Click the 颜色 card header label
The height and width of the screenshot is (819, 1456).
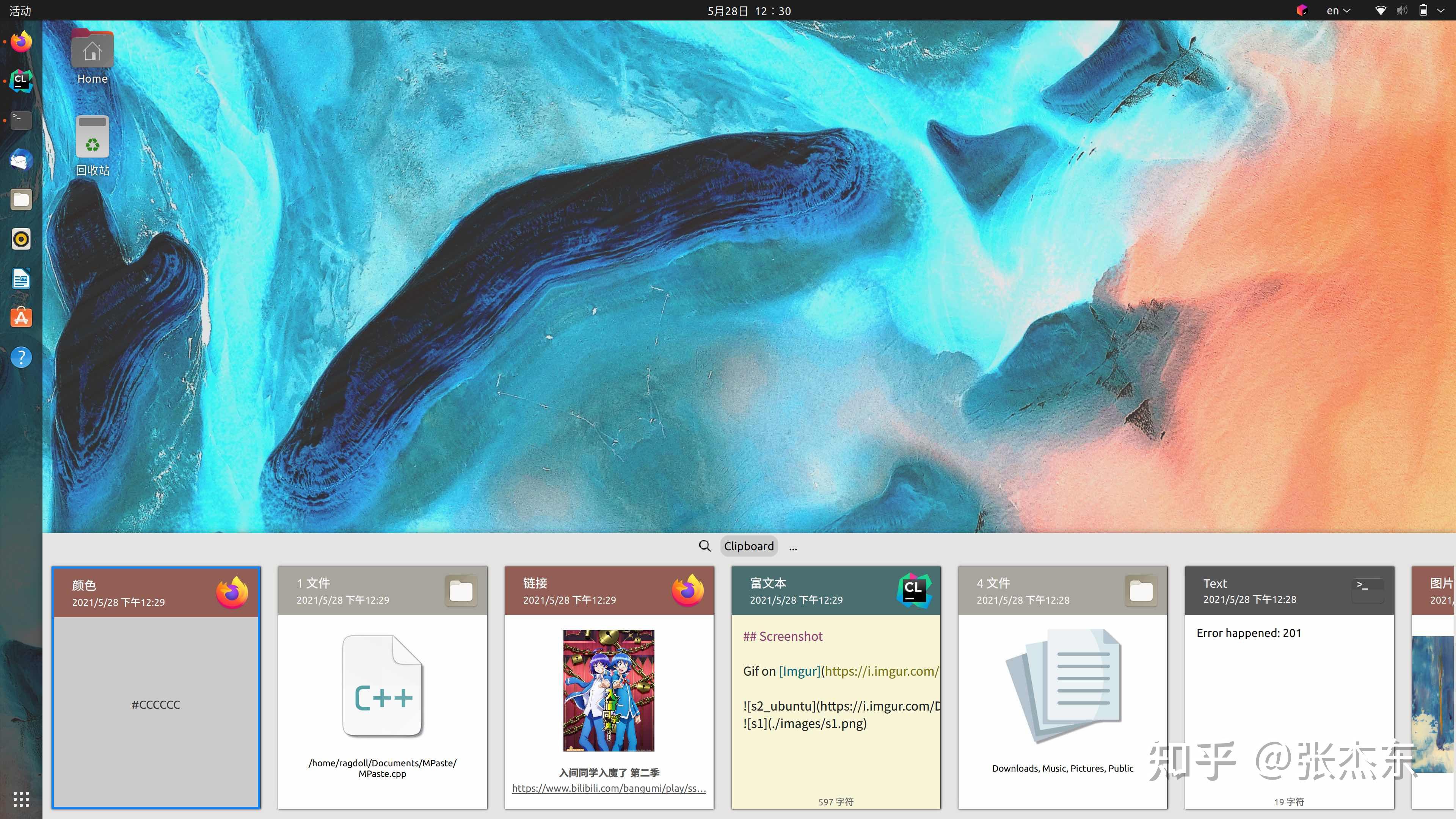[84, 585]
